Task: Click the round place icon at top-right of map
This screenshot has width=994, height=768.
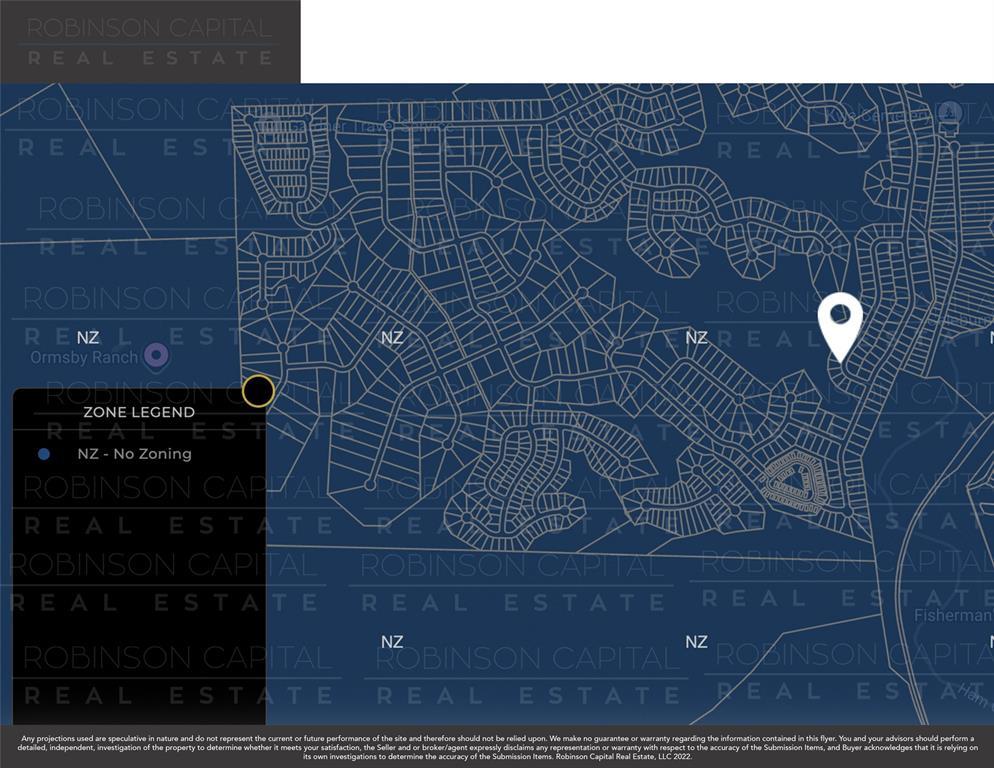Action: (949, 112)
